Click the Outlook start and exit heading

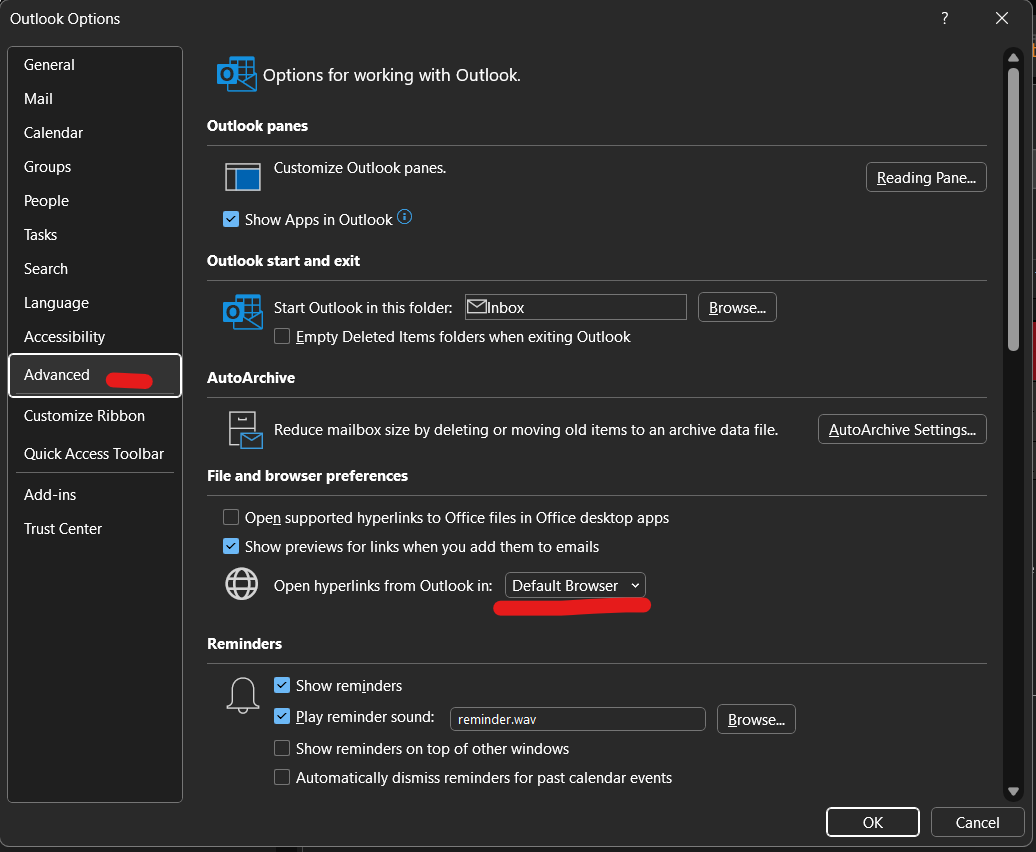click(283, 261)
